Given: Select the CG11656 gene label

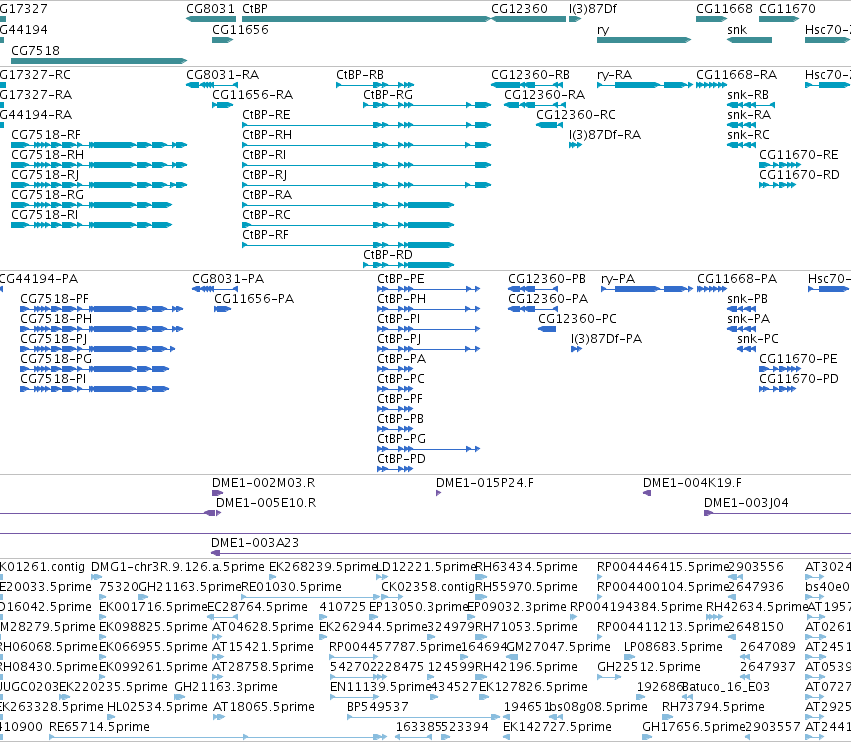Looking at the screenshot, I should (240, 29).
